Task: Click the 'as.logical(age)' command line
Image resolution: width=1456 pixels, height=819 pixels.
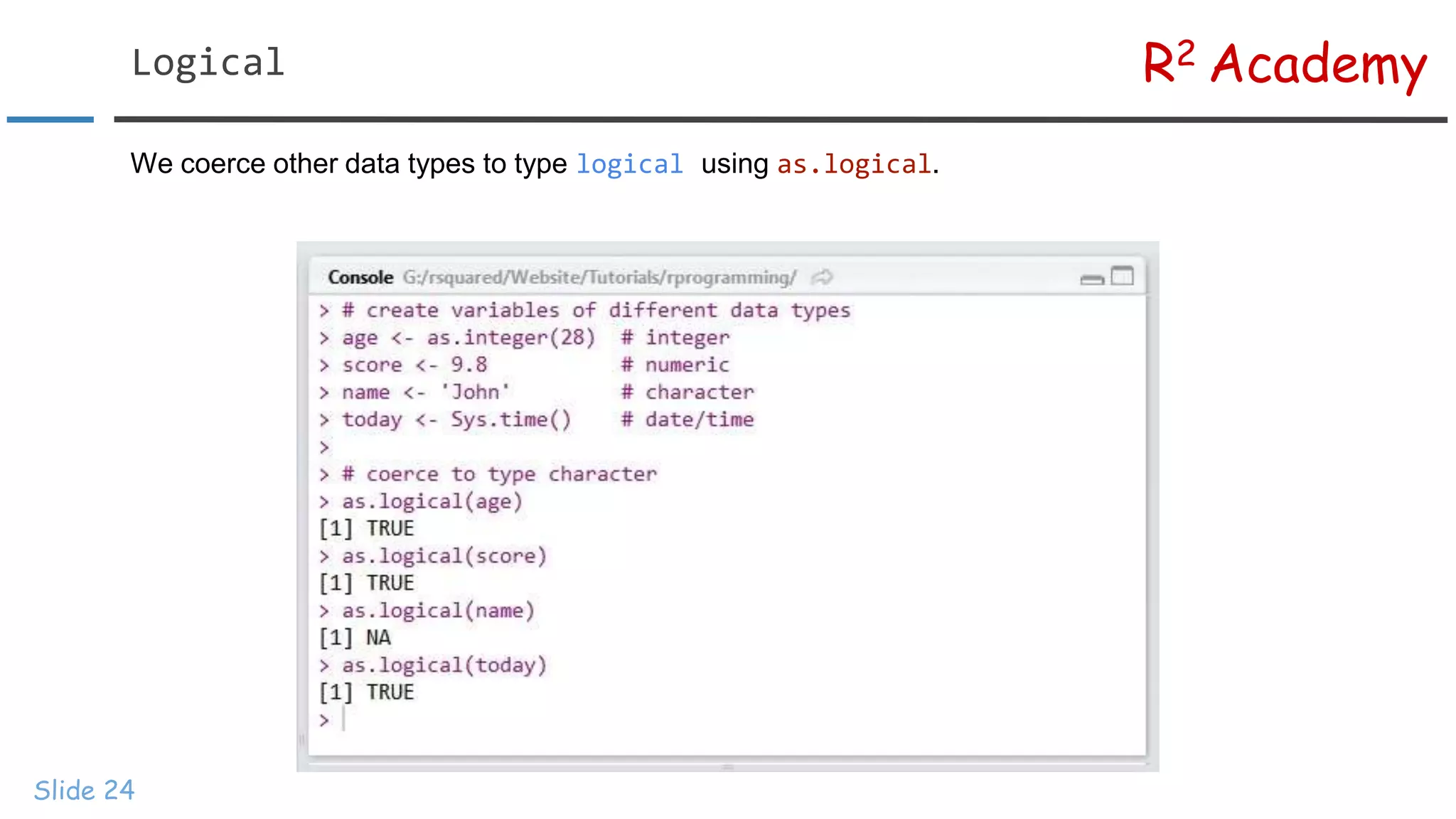Action: pos(432,501)
